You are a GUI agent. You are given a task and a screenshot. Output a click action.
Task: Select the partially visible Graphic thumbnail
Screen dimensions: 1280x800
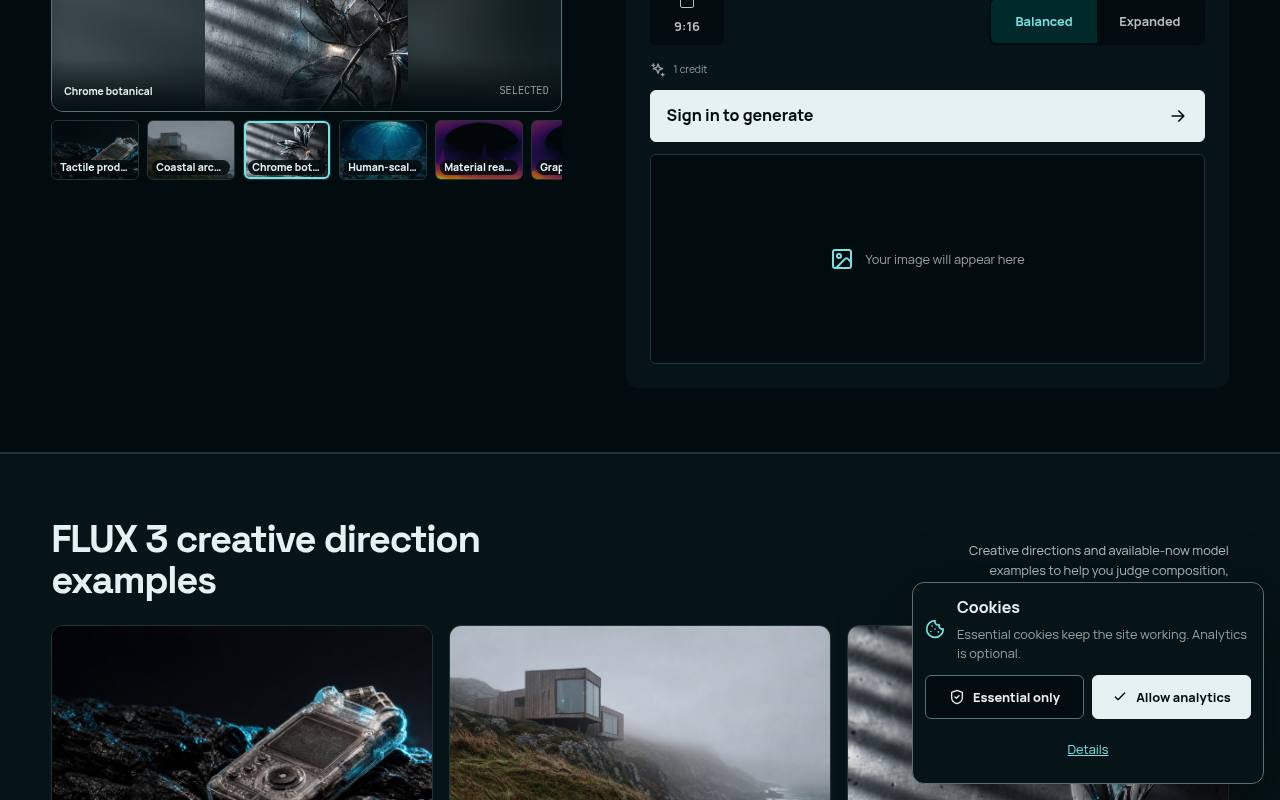pos(547,150)
